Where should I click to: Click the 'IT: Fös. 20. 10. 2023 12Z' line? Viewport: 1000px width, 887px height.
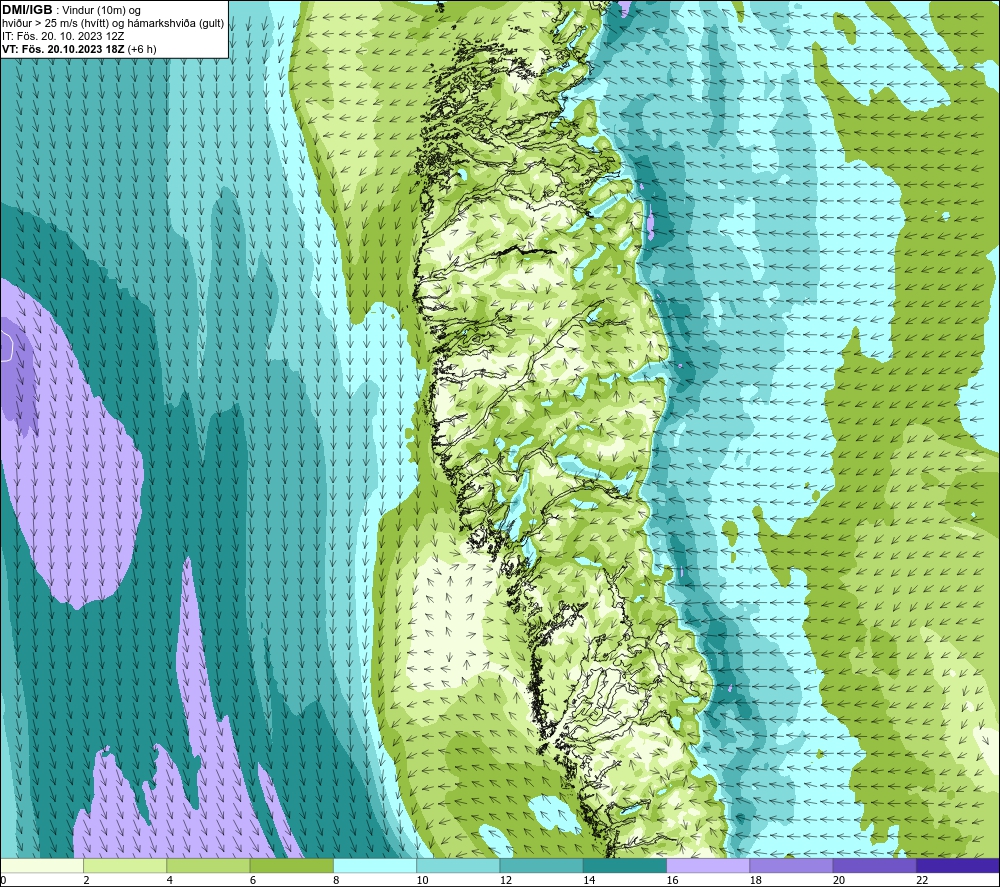click(x=63, y=36)
